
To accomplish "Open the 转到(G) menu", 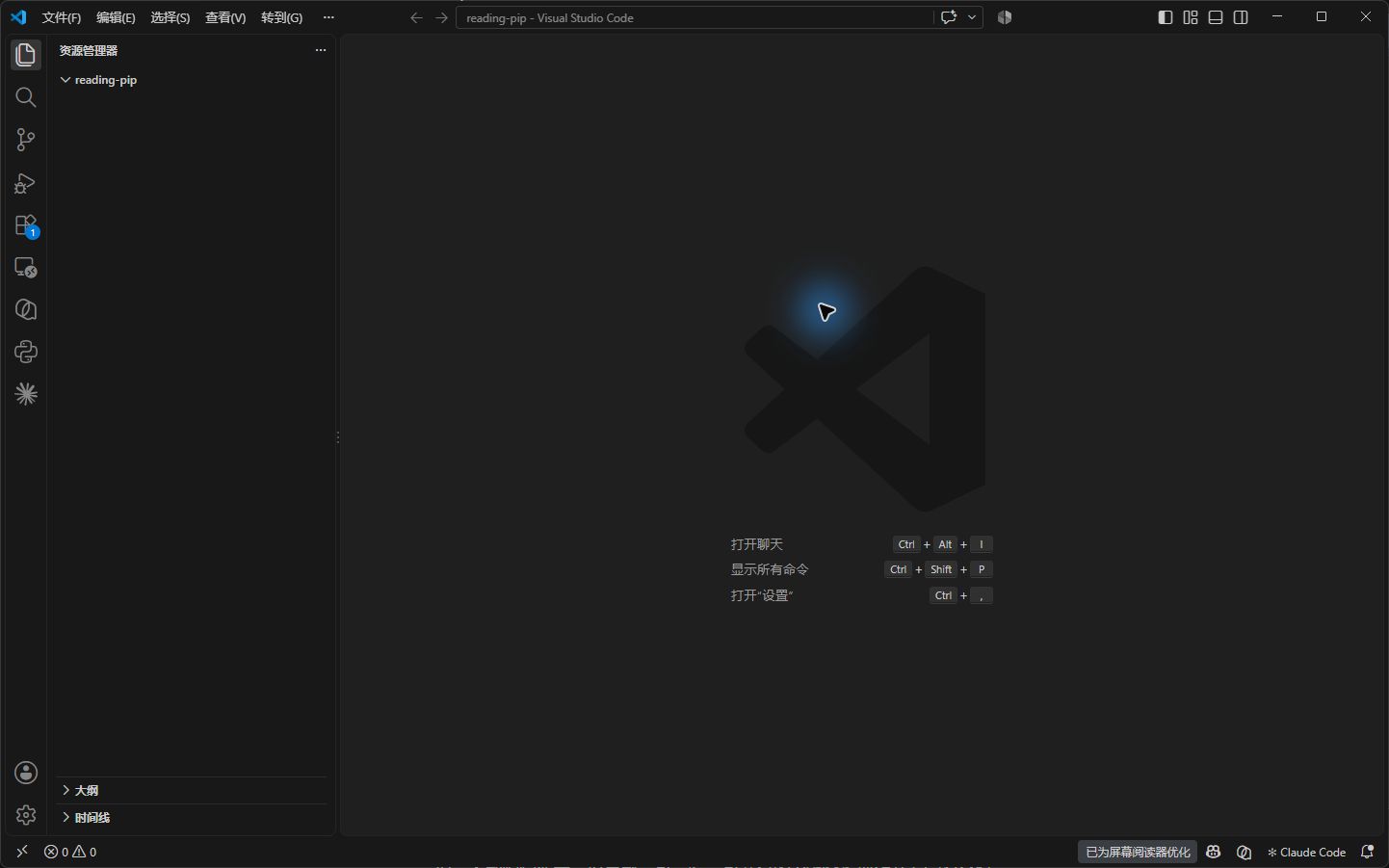I will (x=281, y=17).
